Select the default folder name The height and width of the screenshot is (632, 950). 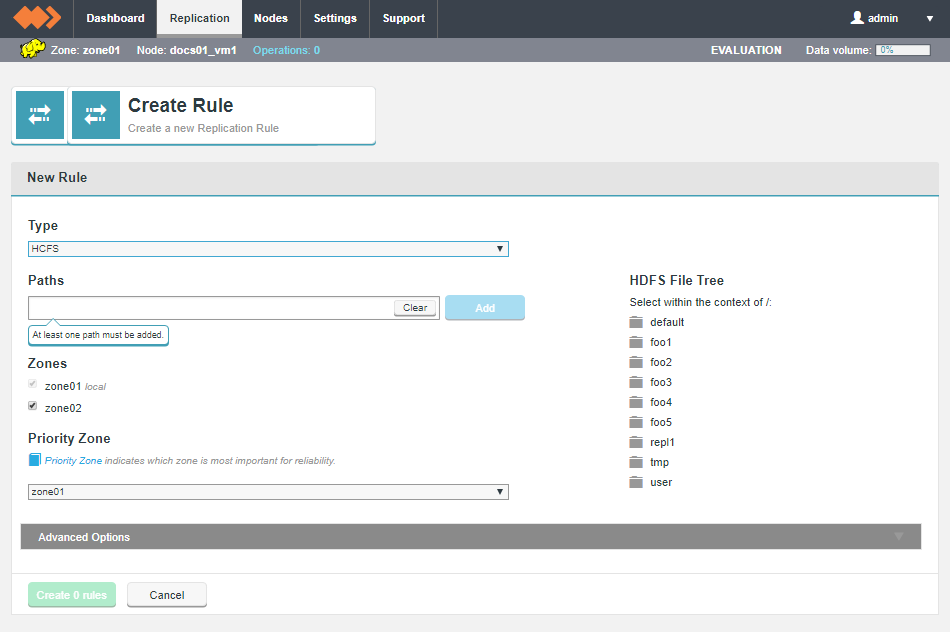[x=667, y=322]
